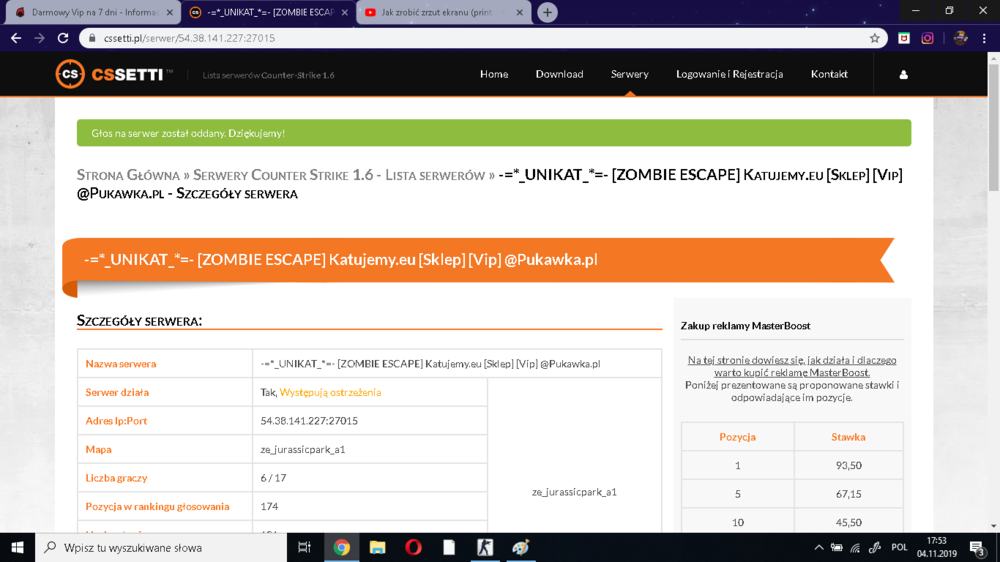Viewport: 1000px width, 562px height.
Task: Expand the system tray hidden icons
Action: [819, 547]
